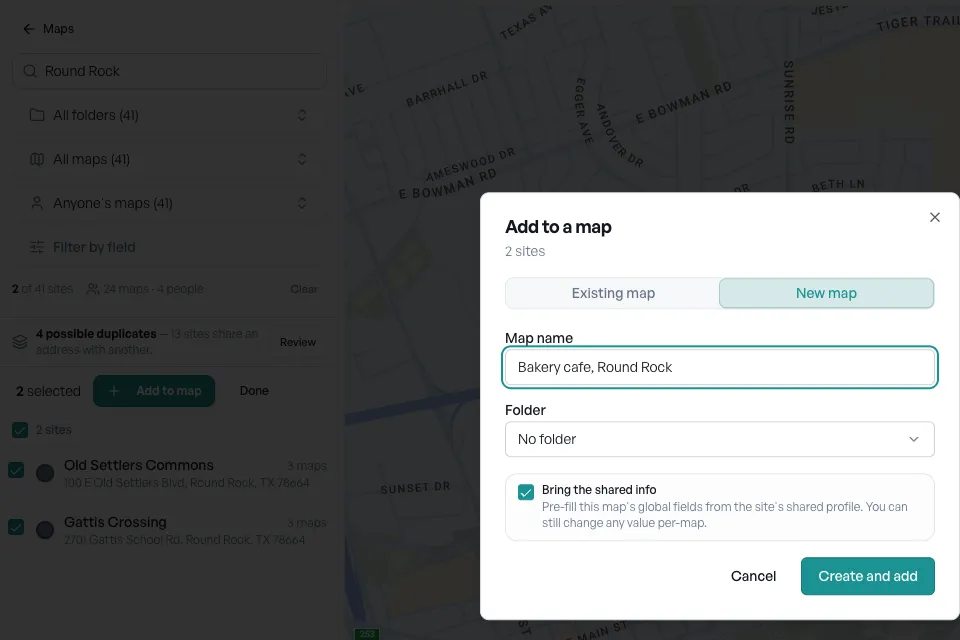Click the search magnifier icon

tap(30, 71)
